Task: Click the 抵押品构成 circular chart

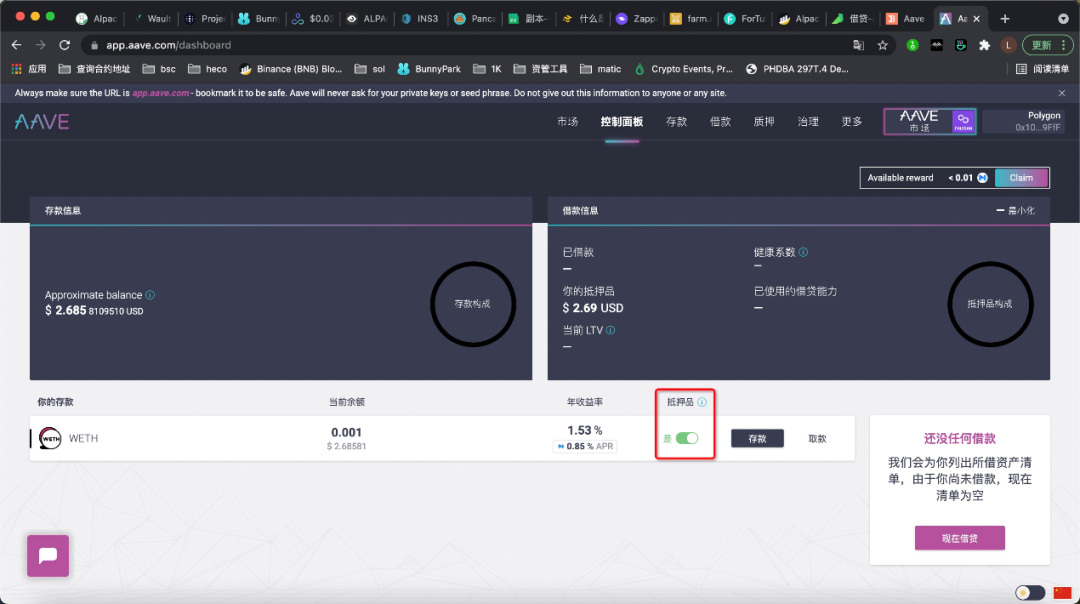Action: click(x=990, y=304)
